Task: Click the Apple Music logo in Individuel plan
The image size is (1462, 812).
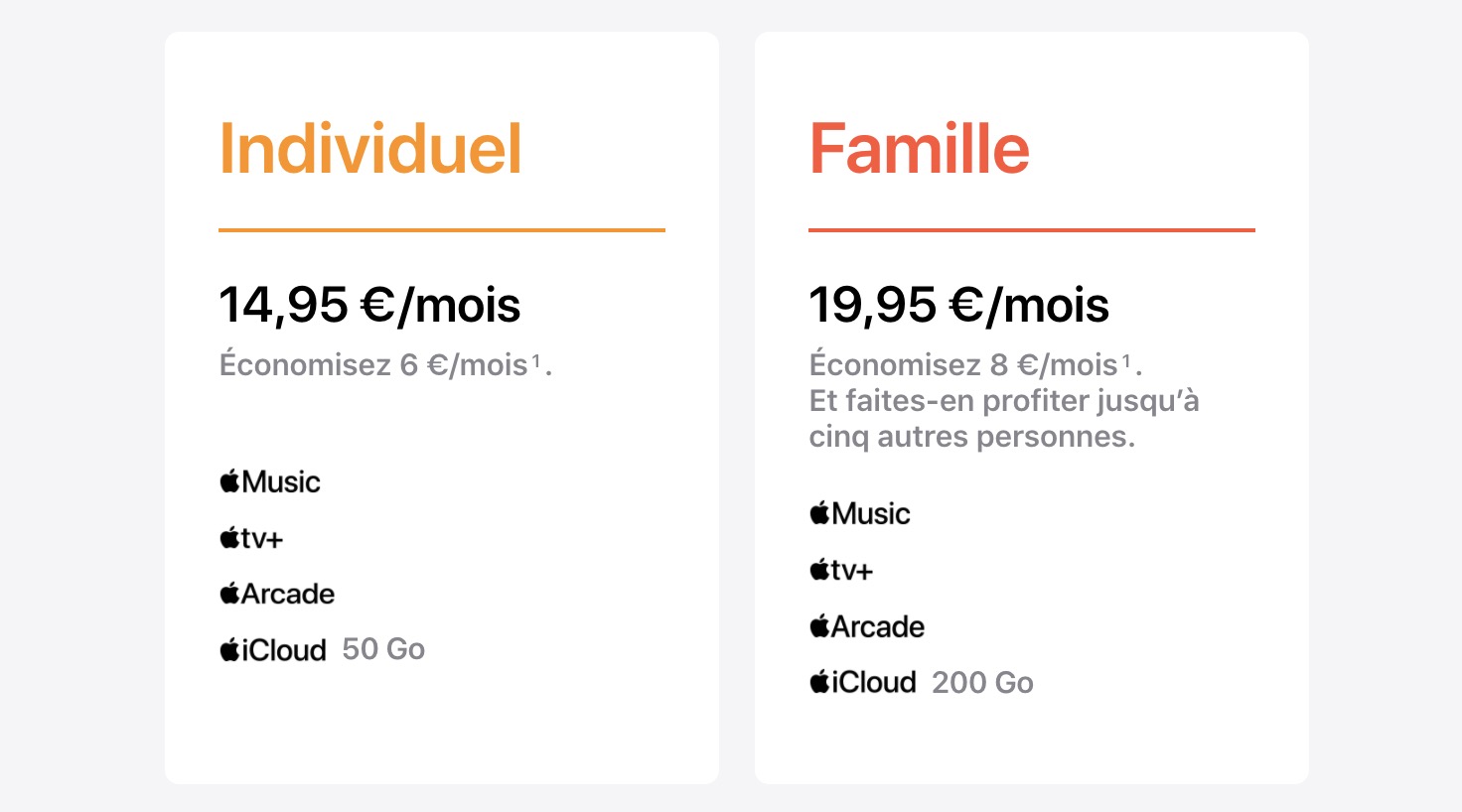Action: click(270, 482)
